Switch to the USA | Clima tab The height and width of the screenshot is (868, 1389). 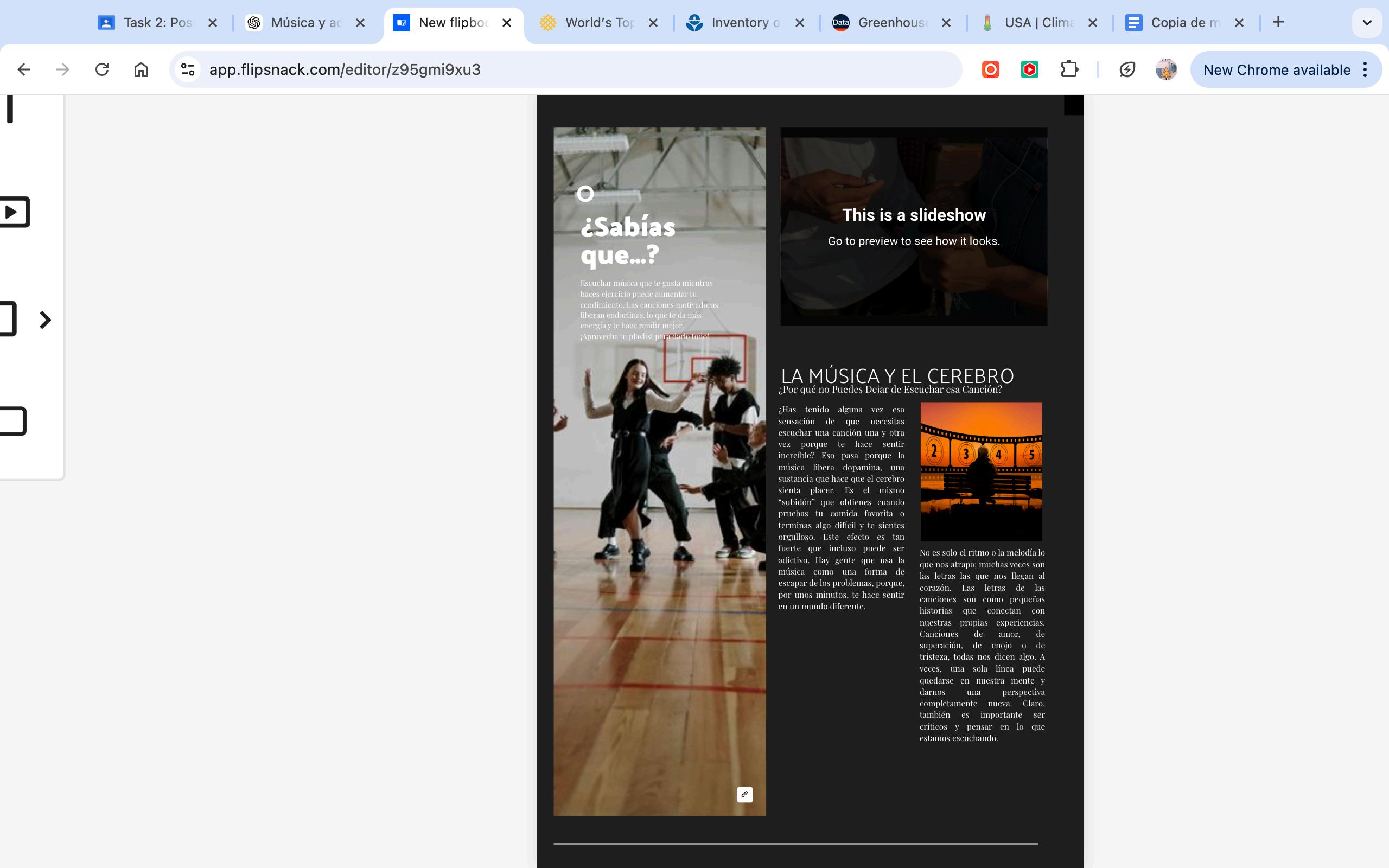pos(1038,23)
